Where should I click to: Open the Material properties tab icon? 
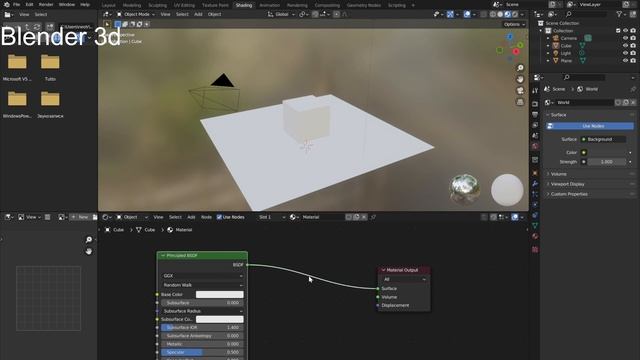click(x=535, y=236)
